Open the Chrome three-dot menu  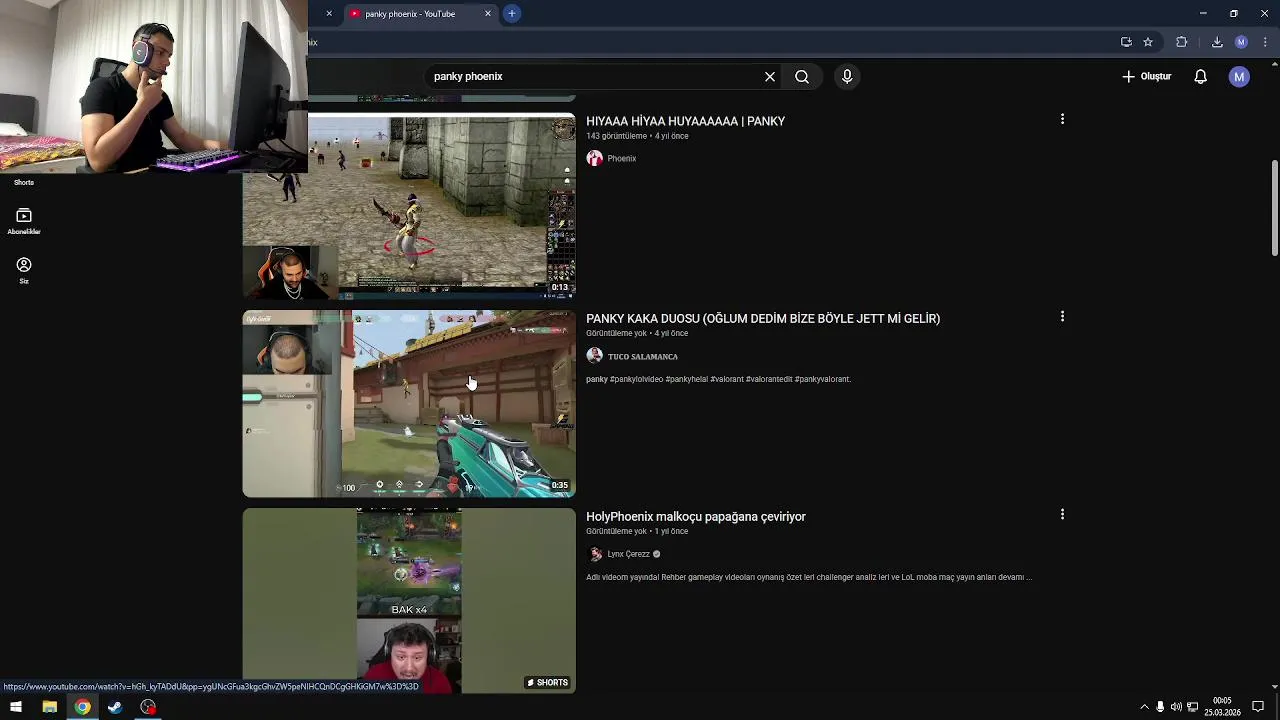[1265, 42]
